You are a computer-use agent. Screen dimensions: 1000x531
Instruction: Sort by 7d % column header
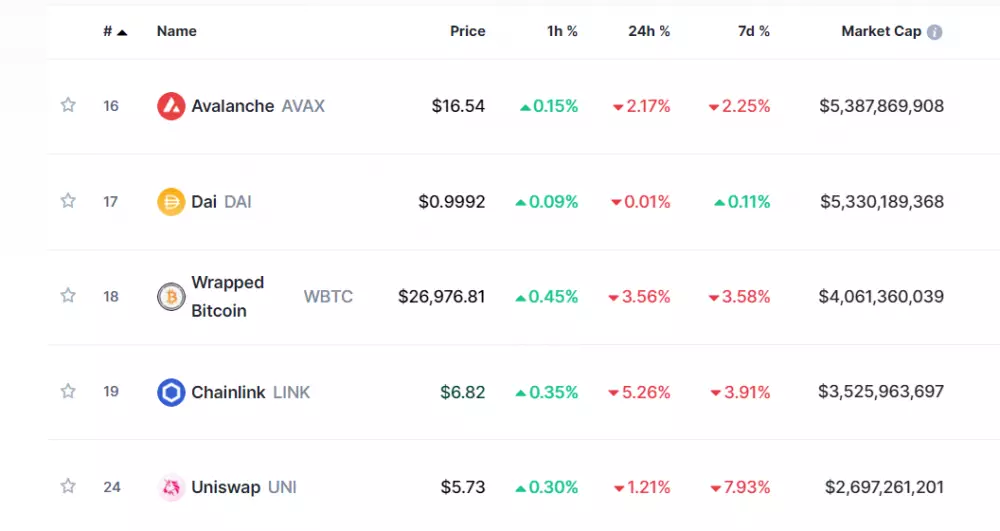(753, 31)
